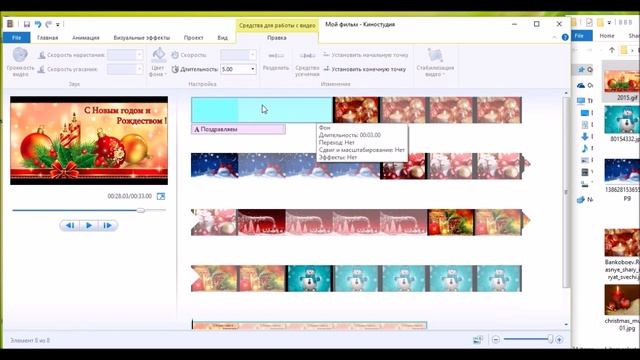The height and width of the screenshot is (360, 640).
Task: Click the timeline zoom slider handle
Action: tap(550, 339)
